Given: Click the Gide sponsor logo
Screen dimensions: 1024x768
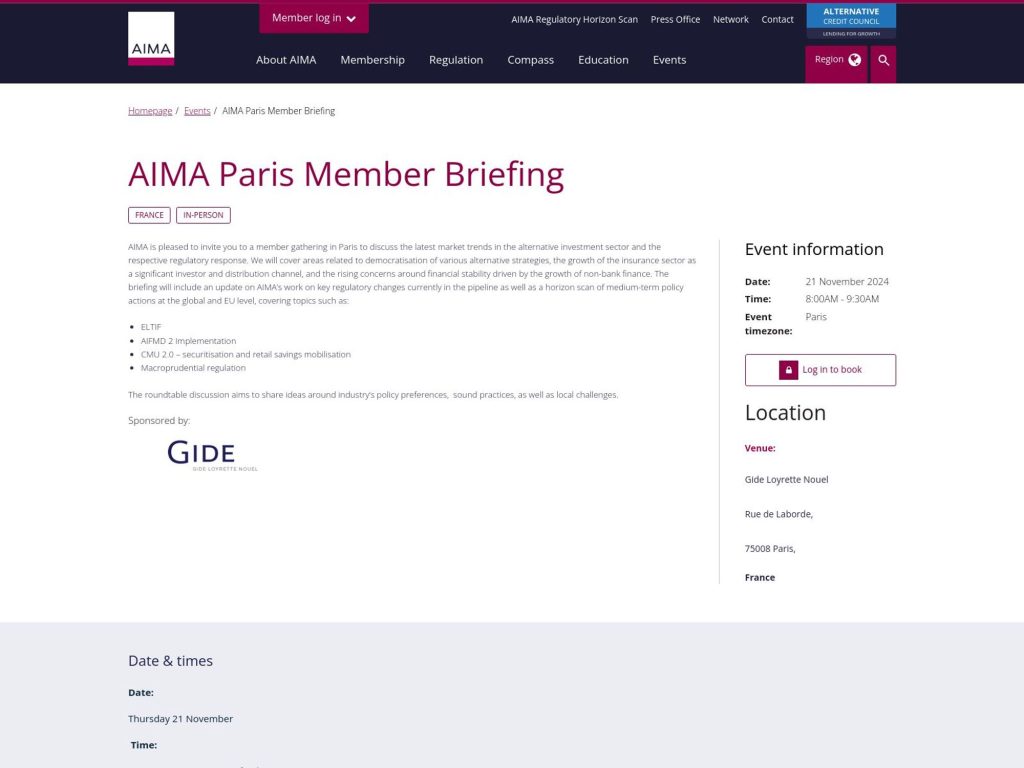Looking at the screenshot, I should coord(211,453).
